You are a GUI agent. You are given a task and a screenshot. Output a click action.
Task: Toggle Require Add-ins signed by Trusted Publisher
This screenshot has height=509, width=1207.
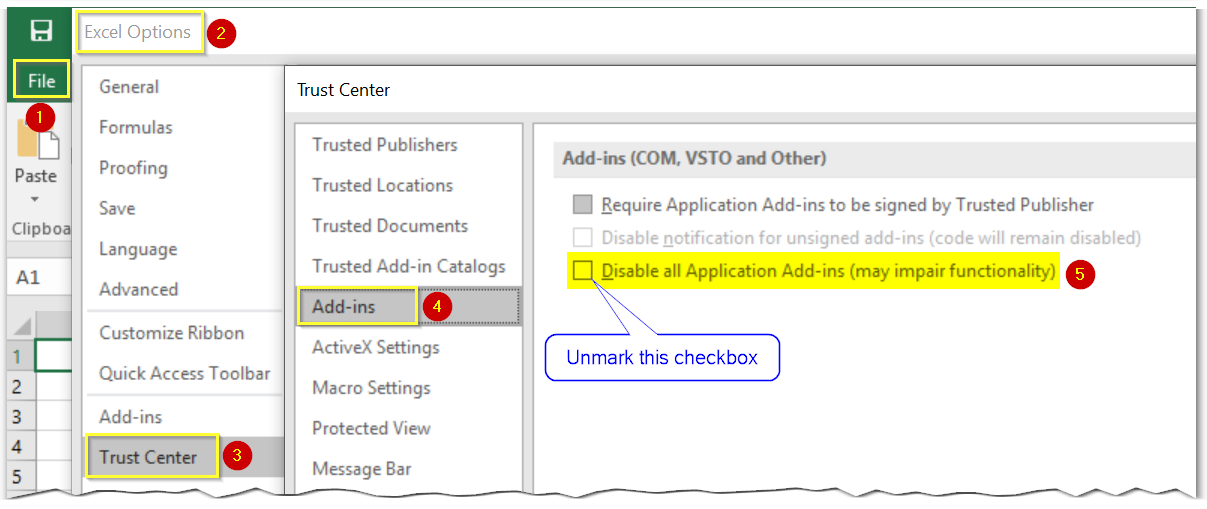583,205
